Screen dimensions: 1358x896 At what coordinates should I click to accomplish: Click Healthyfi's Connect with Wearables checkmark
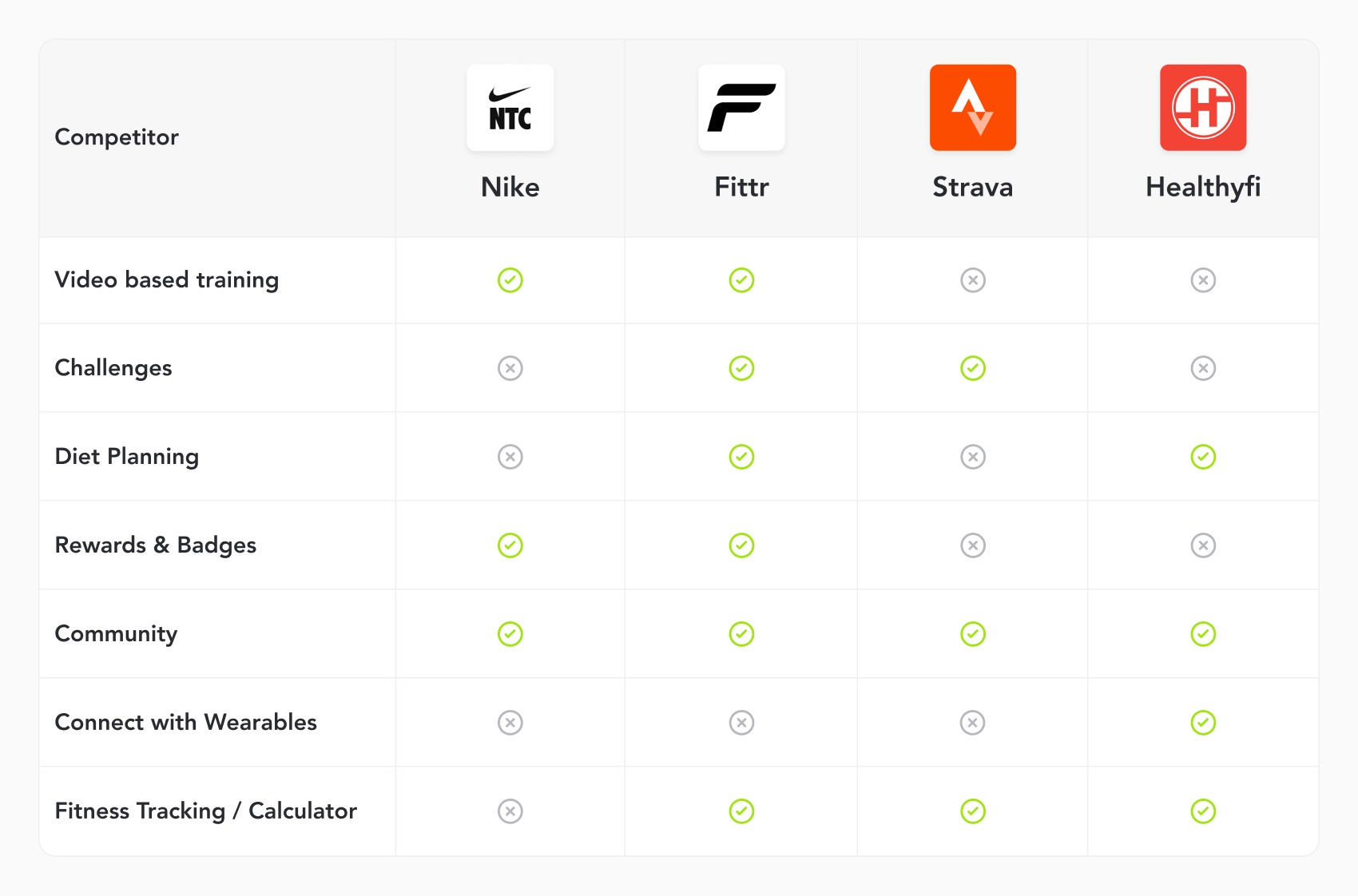1203,723
